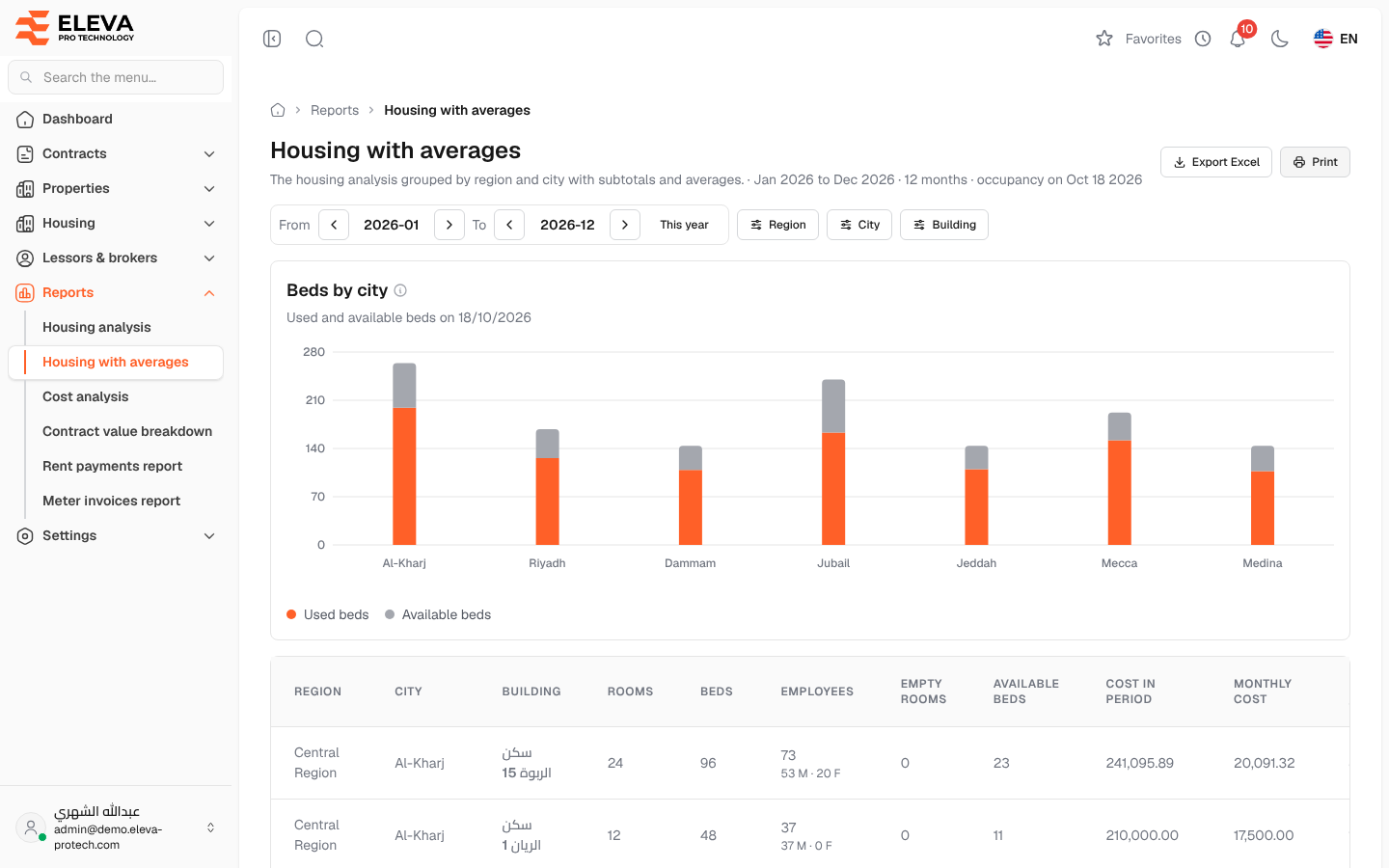Toggle dark mode moon icon
The height and width of the screenshot is (868, 1389).
pyautogui.click(x=1280, y=39)
